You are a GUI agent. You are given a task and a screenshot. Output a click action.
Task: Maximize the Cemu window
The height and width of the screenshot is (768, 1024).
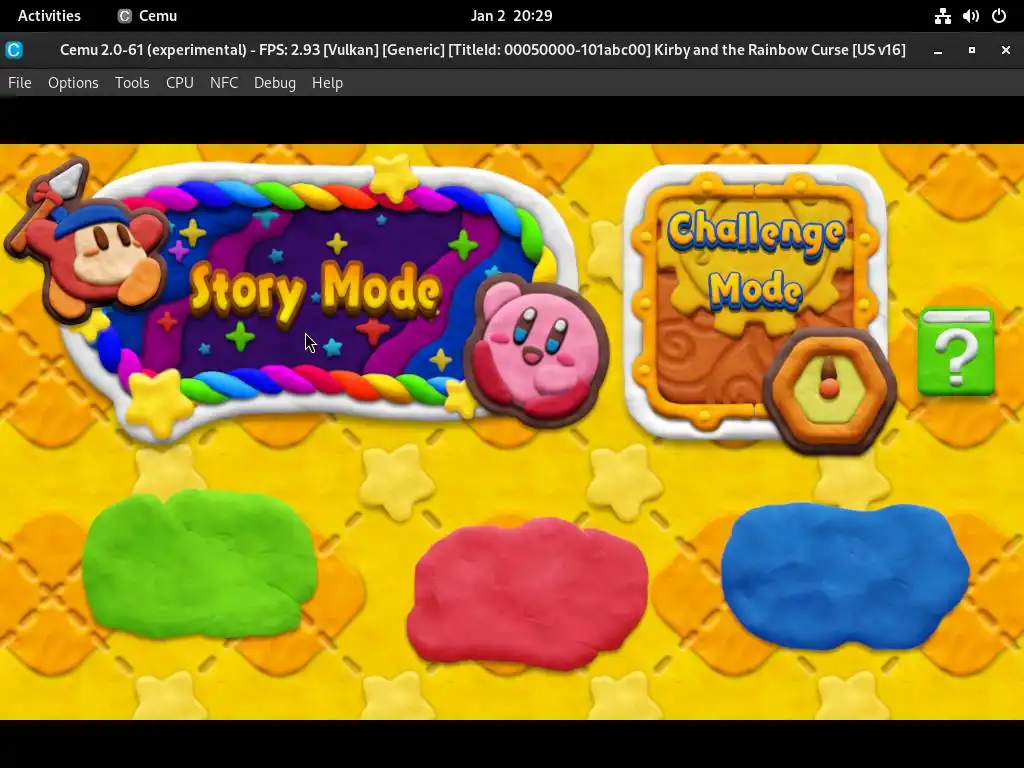coord(972,50)
